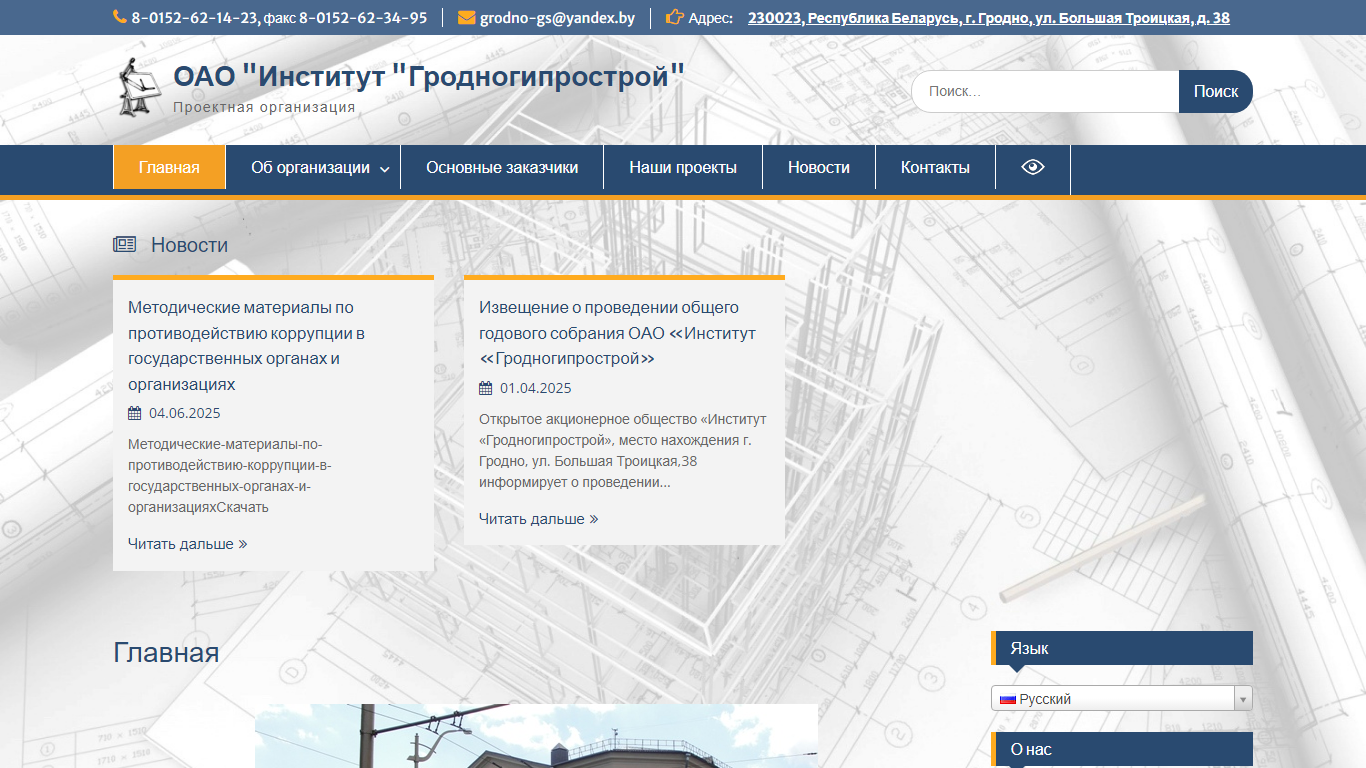The width and height of the screenshot is (1366, 768).
Task: Click the Поиск search button
Action: (1216, 91)
